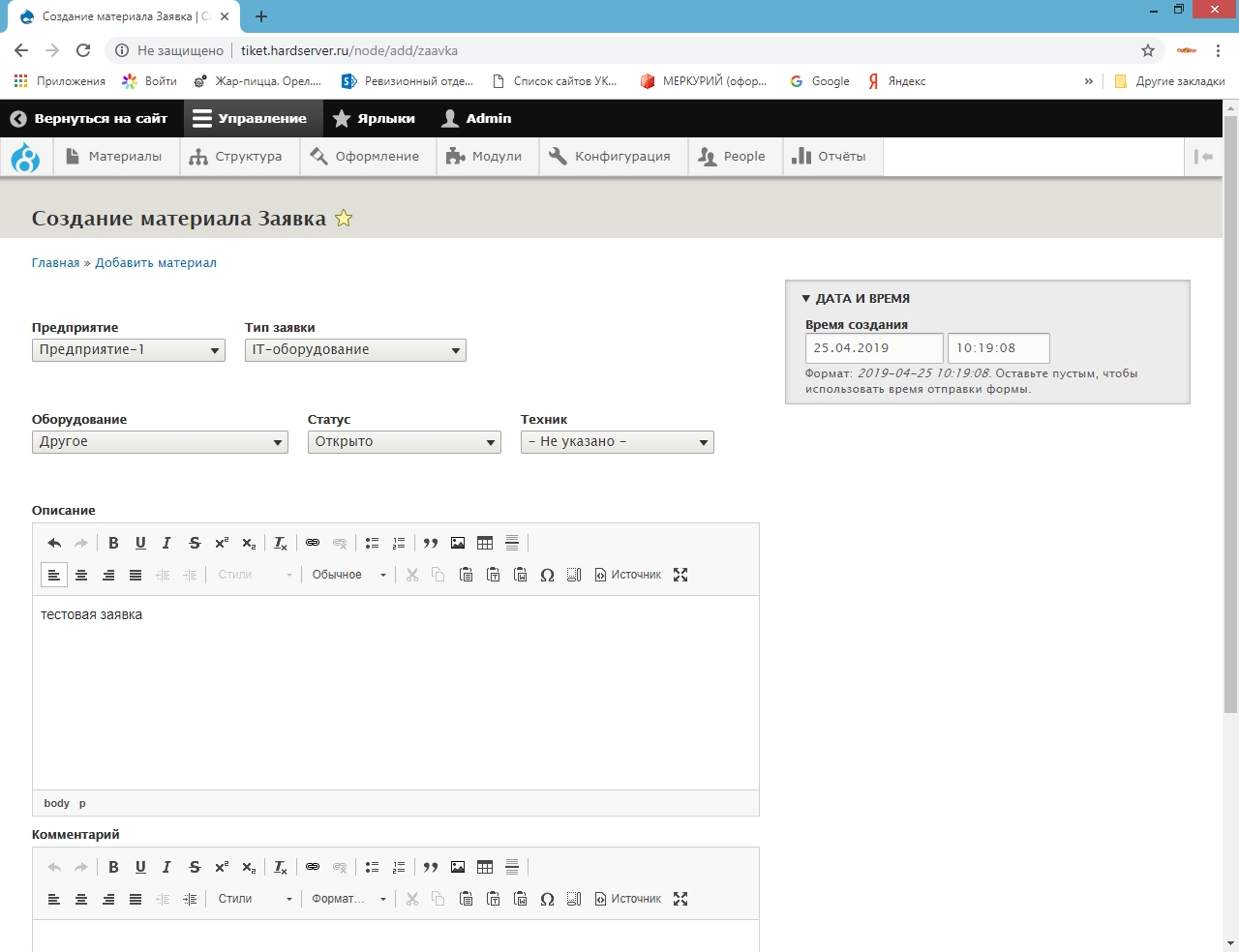Toggle Italic in the Комментарий editor
The height and width of the screenshot is (952, 1239).
[166, 867]
